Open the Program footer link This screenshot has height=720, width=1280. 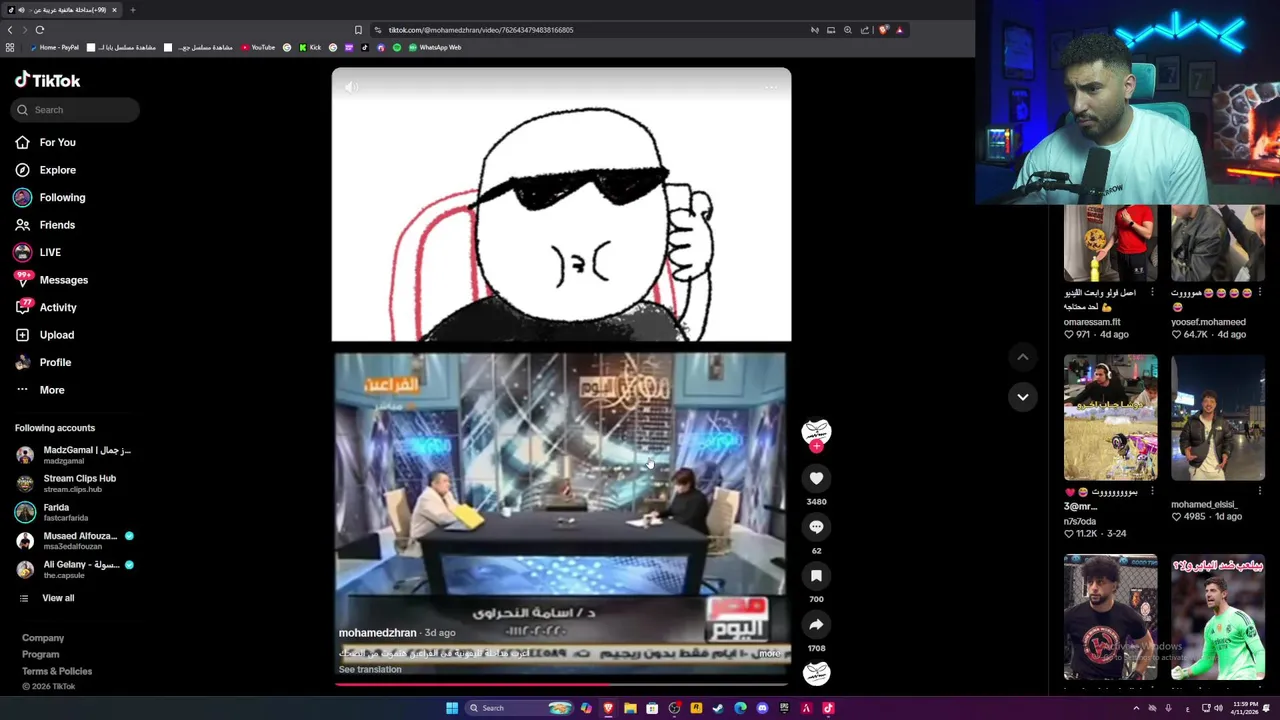(x=41, y=655)
